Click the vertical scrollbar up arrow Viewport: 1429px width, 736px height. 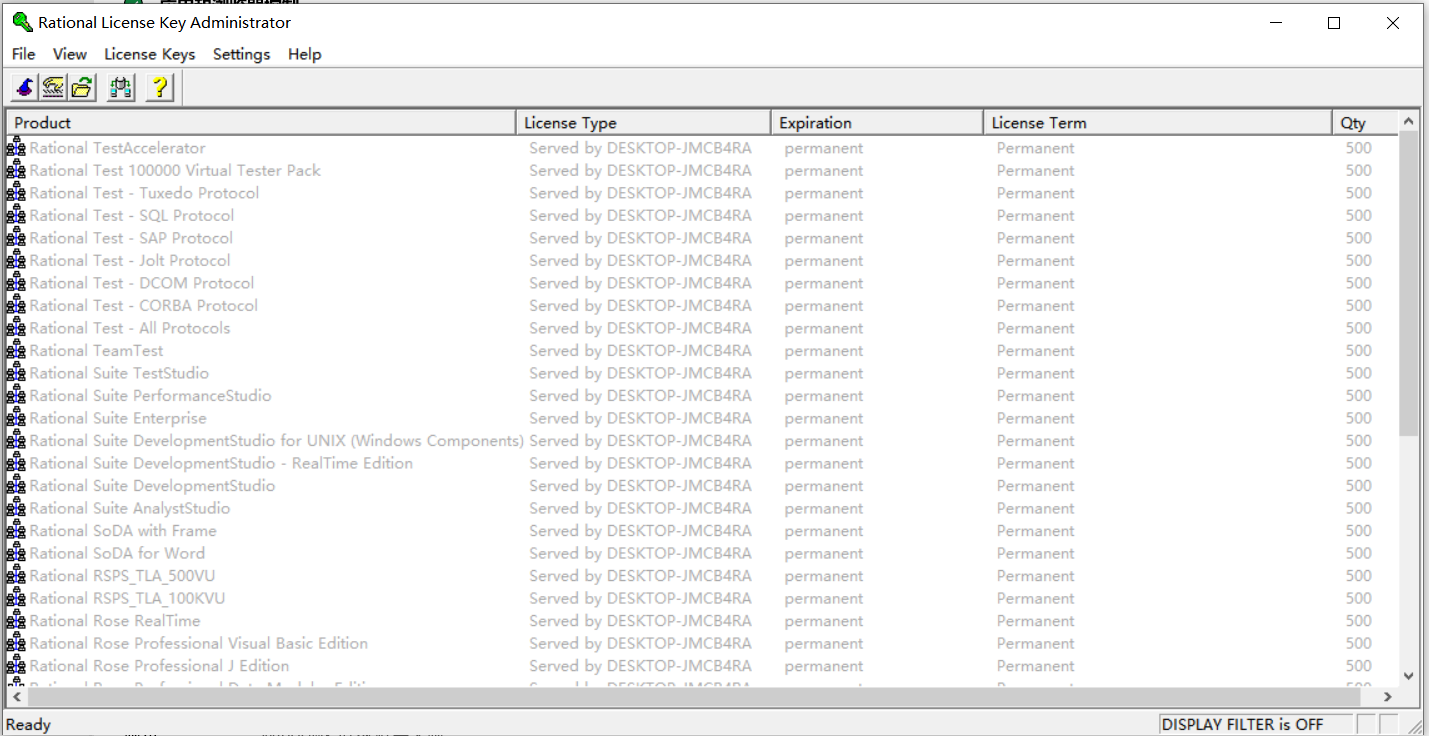[x=1409, y=121]
